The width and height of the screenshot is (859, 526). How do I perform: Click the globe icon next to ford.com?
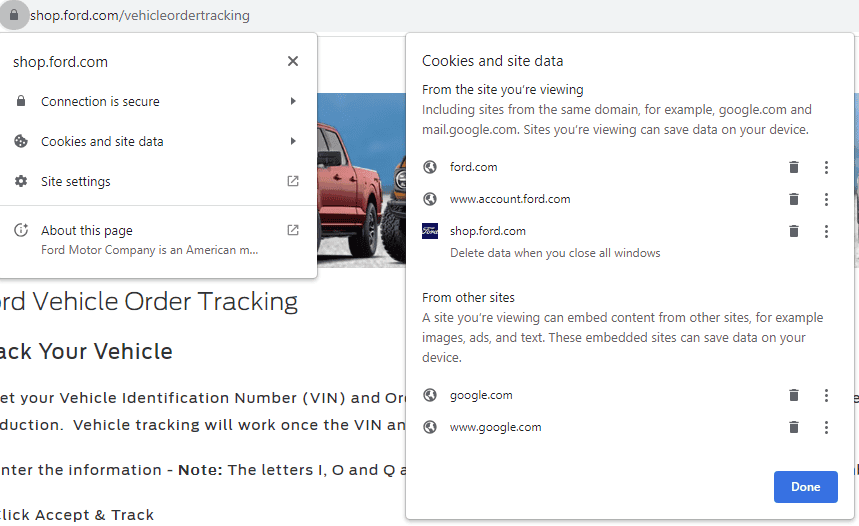point(430,167)
